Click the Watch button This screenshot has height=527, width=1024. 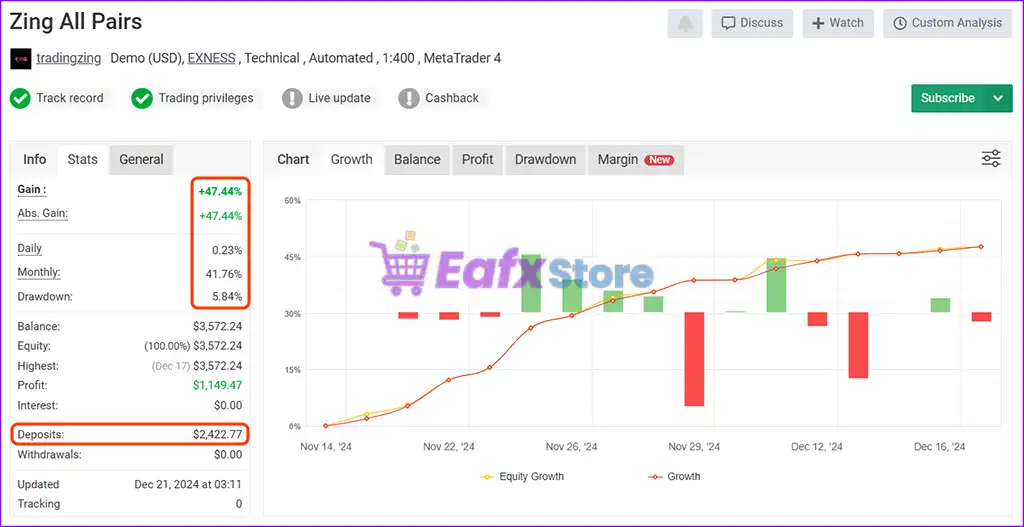(838, 24)
